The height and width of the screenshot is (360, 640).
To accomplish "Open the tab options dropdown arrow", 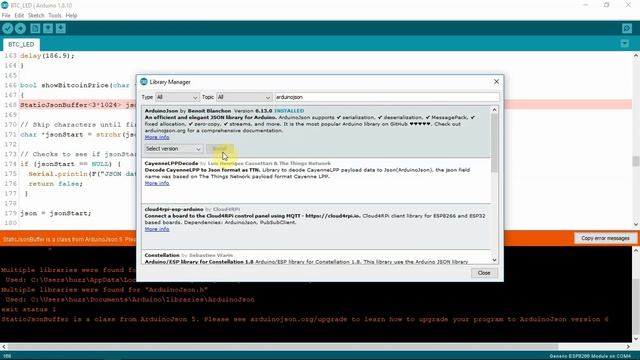I will pyautogui.click(x=624, y=44).
